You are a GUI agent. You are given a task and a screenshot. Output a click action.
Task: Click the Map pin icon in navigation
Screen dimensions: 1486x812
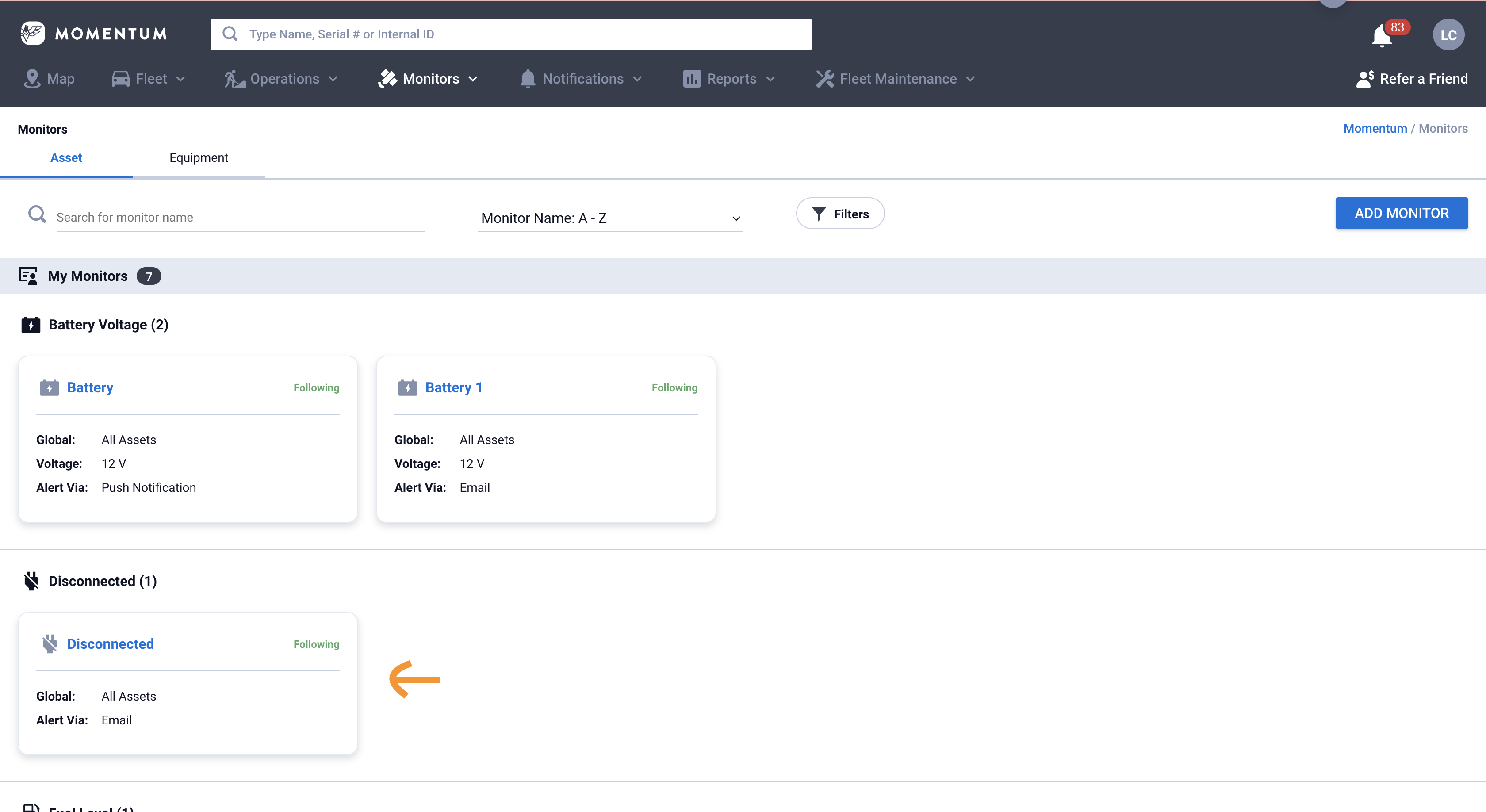pyautogui.click(x=32, y=79)
